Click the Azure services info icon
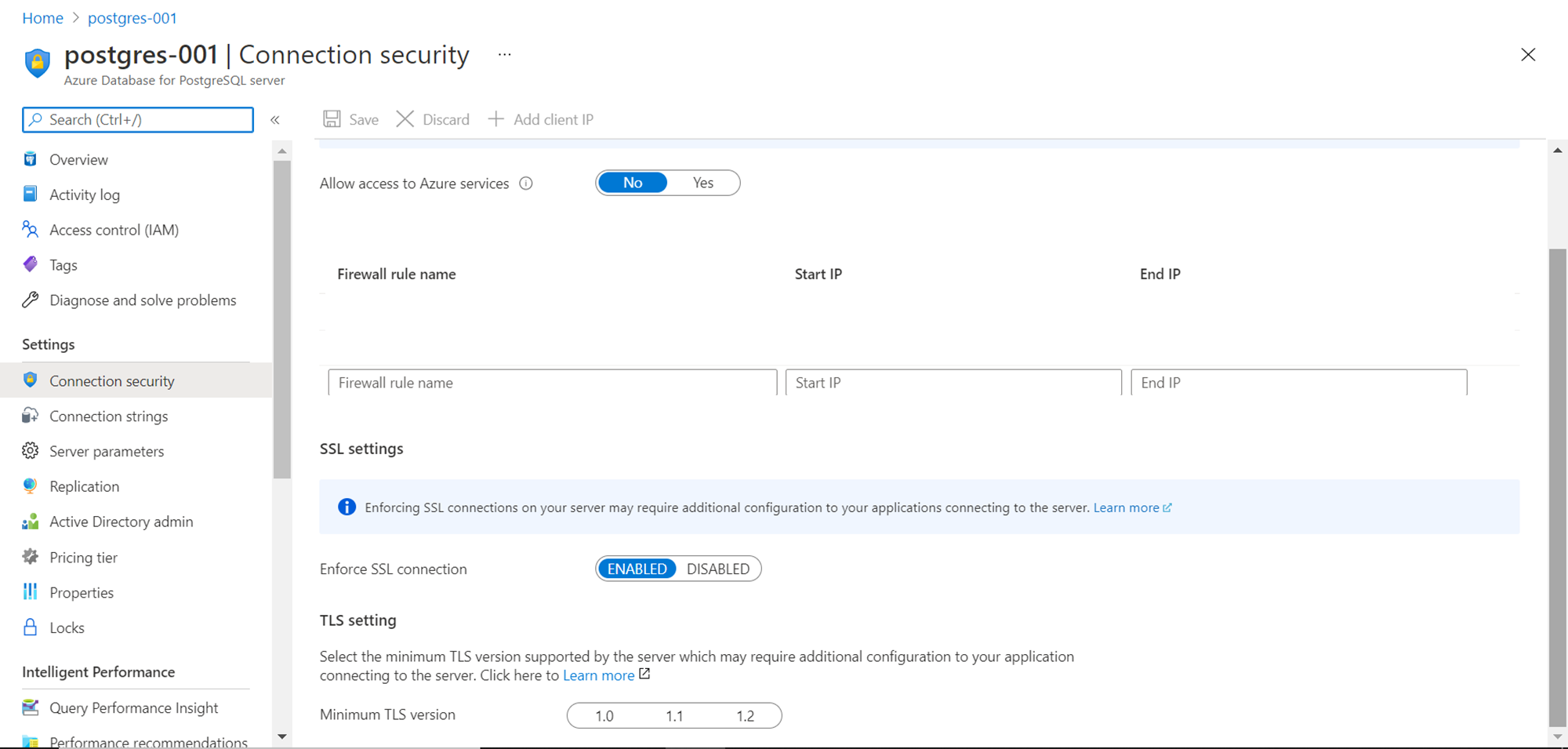Screen dimensions: 1568x749 click(x=526, y=184)
